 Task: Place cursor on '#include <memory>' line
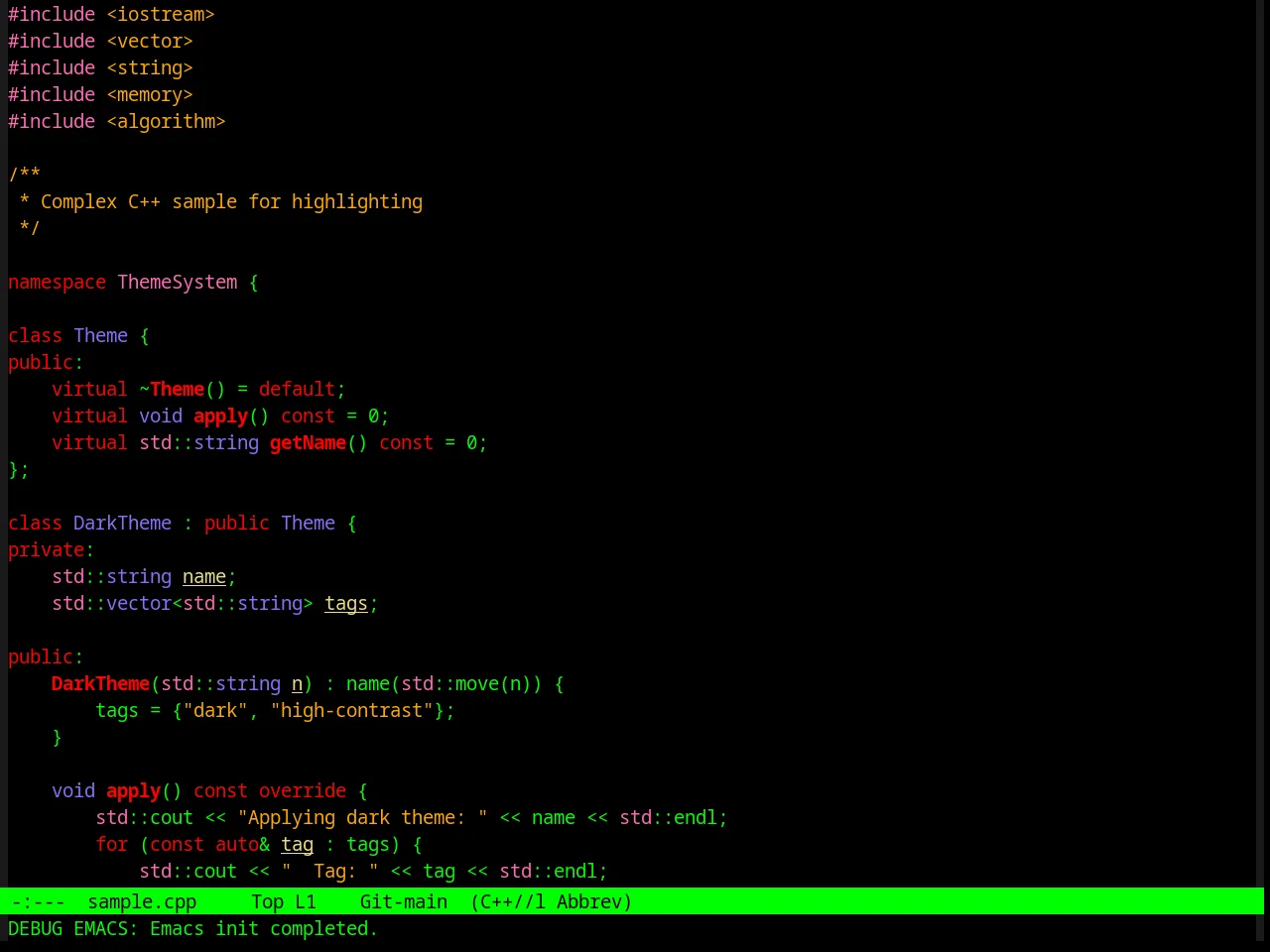100,94
